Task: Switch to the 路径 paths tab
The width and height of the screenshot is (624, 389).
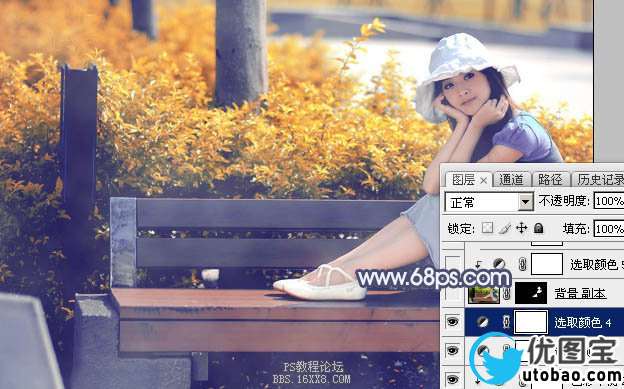Action: click(550, 180)
